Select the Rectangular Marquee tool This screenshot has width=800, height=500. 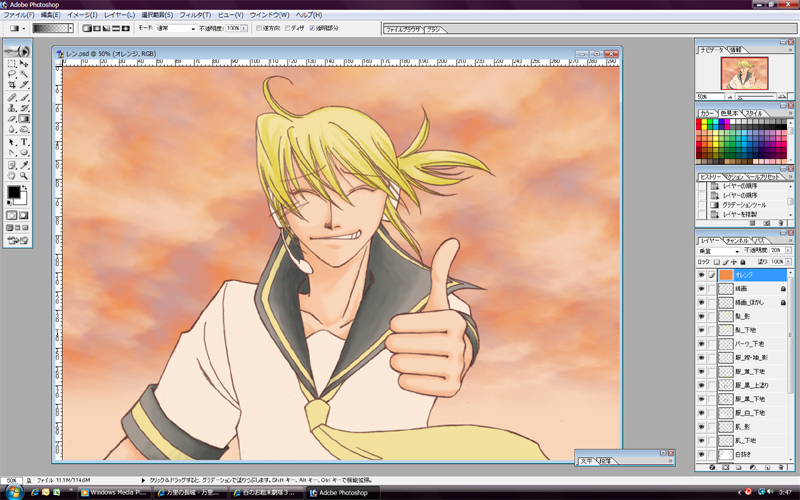(x=11, y=63)
